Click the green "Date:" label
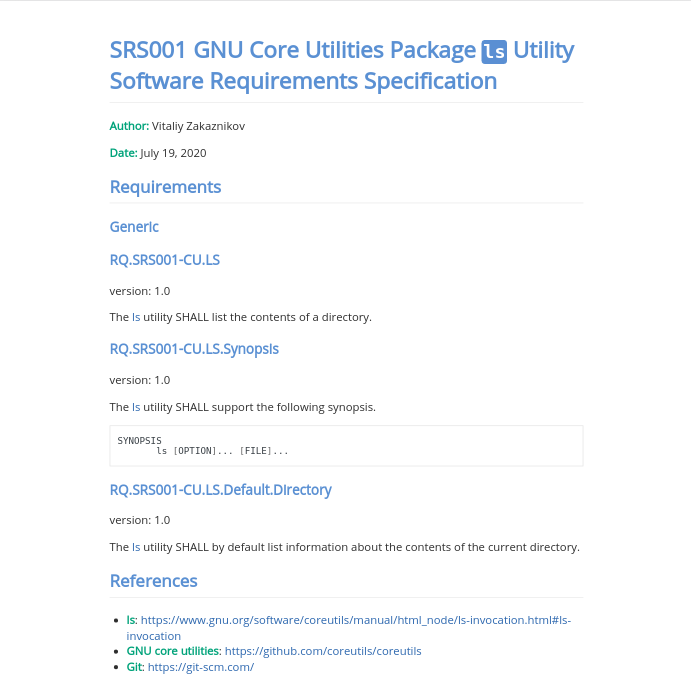The image size is (691, 692). pyautogui.click(x=123, y=153)
